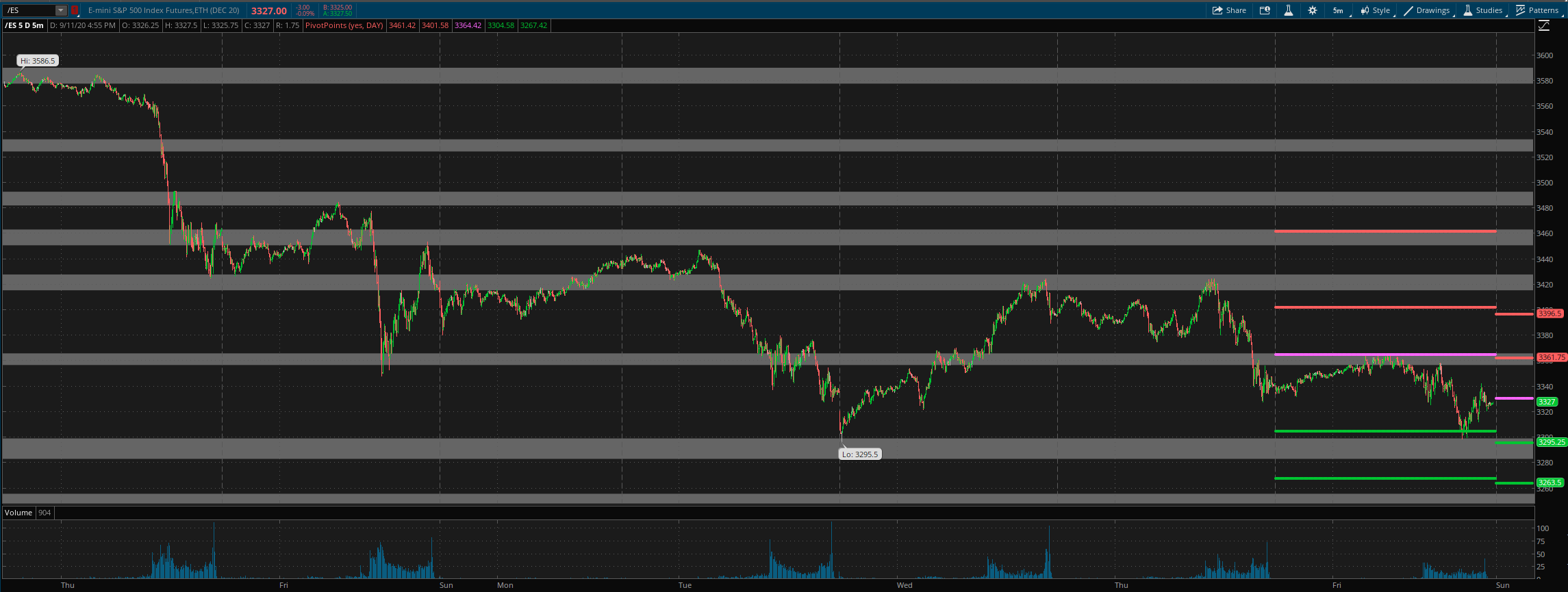Click pivot value 3364.42 in header
The width and height of the screenshot is (1568, 592).
click(468, 25)
